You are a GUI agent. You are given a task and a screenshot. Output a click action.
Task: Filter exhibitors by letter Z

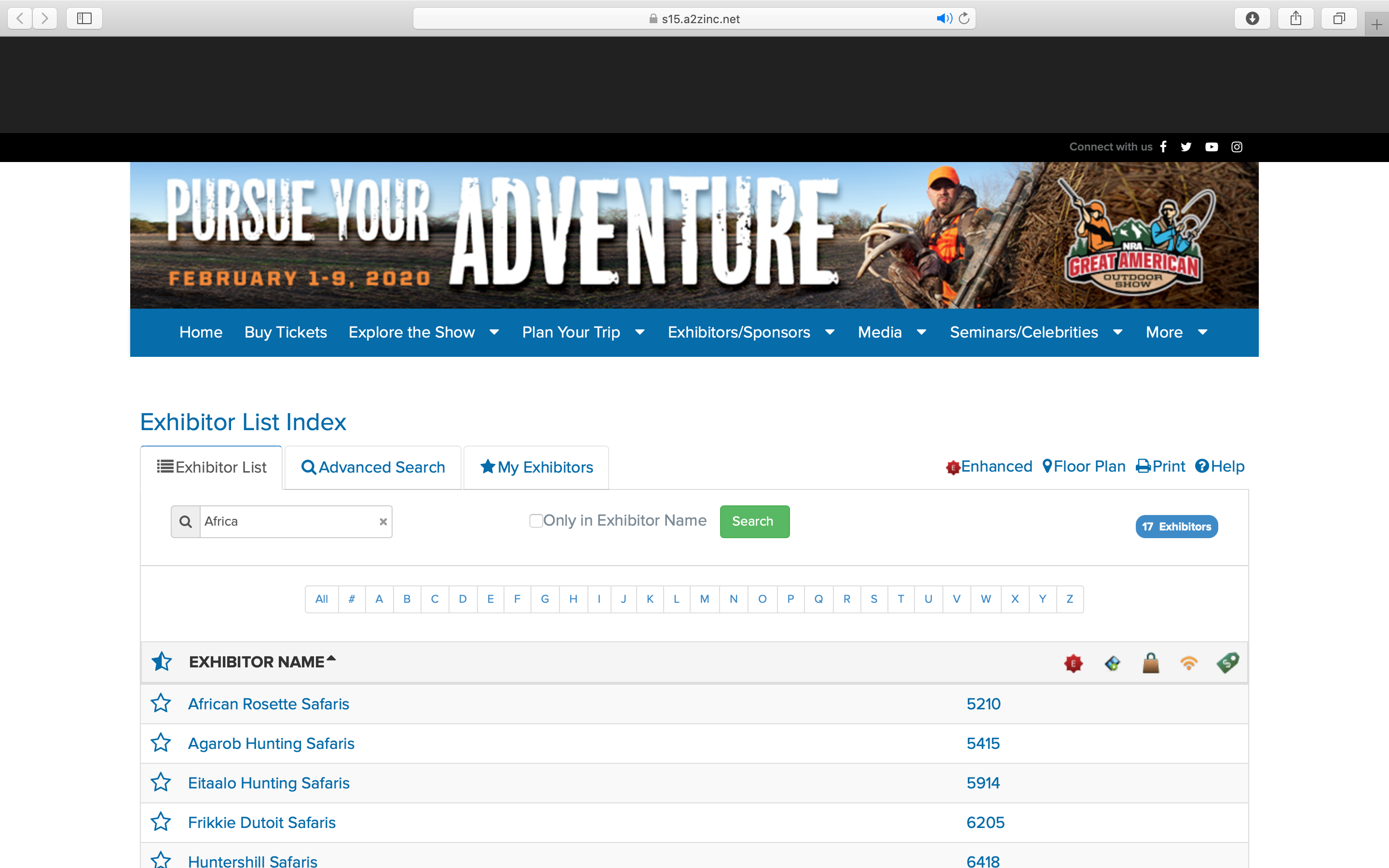(x=1070, y=599)
